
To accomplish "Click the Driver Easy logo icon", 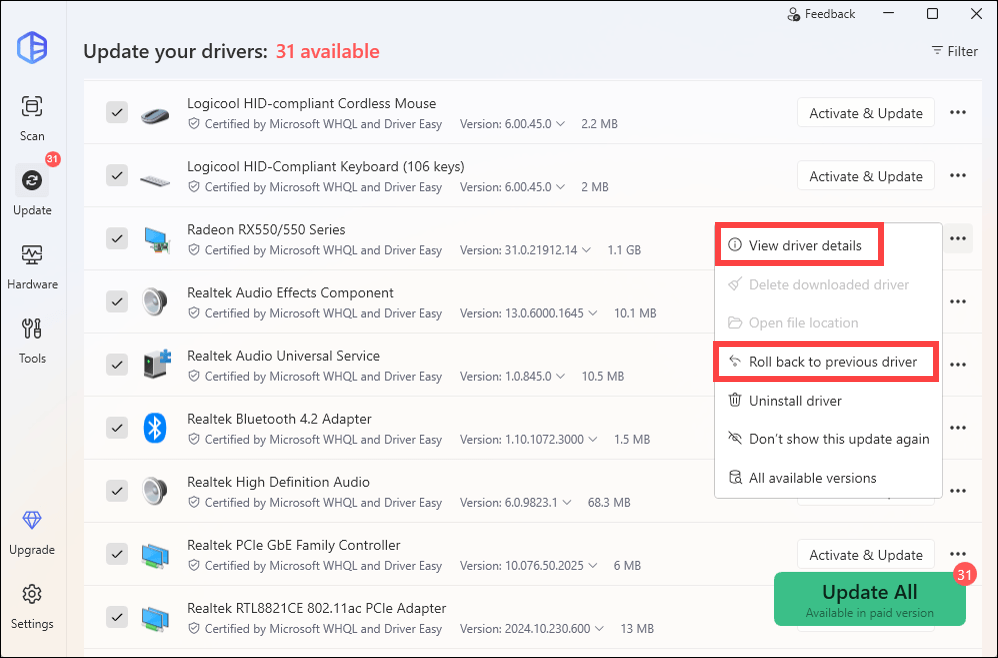I will (32, 48).
